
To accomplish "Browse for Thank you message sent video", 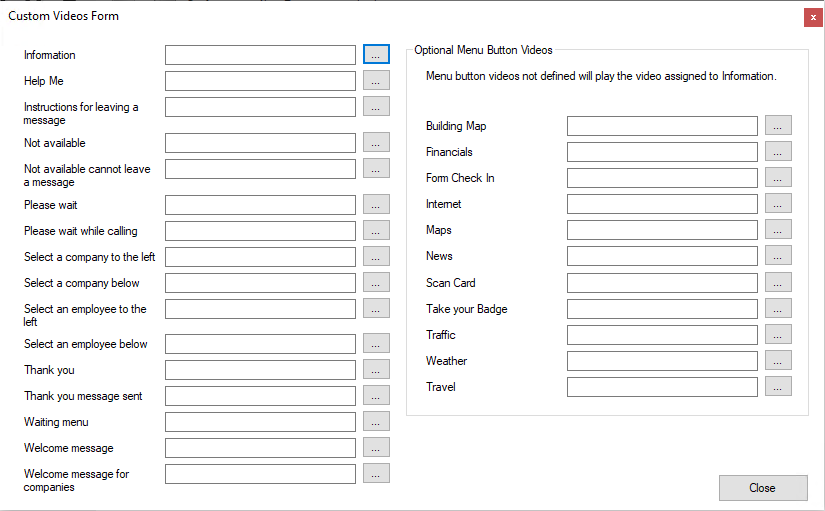I will (x=376, y=396).
